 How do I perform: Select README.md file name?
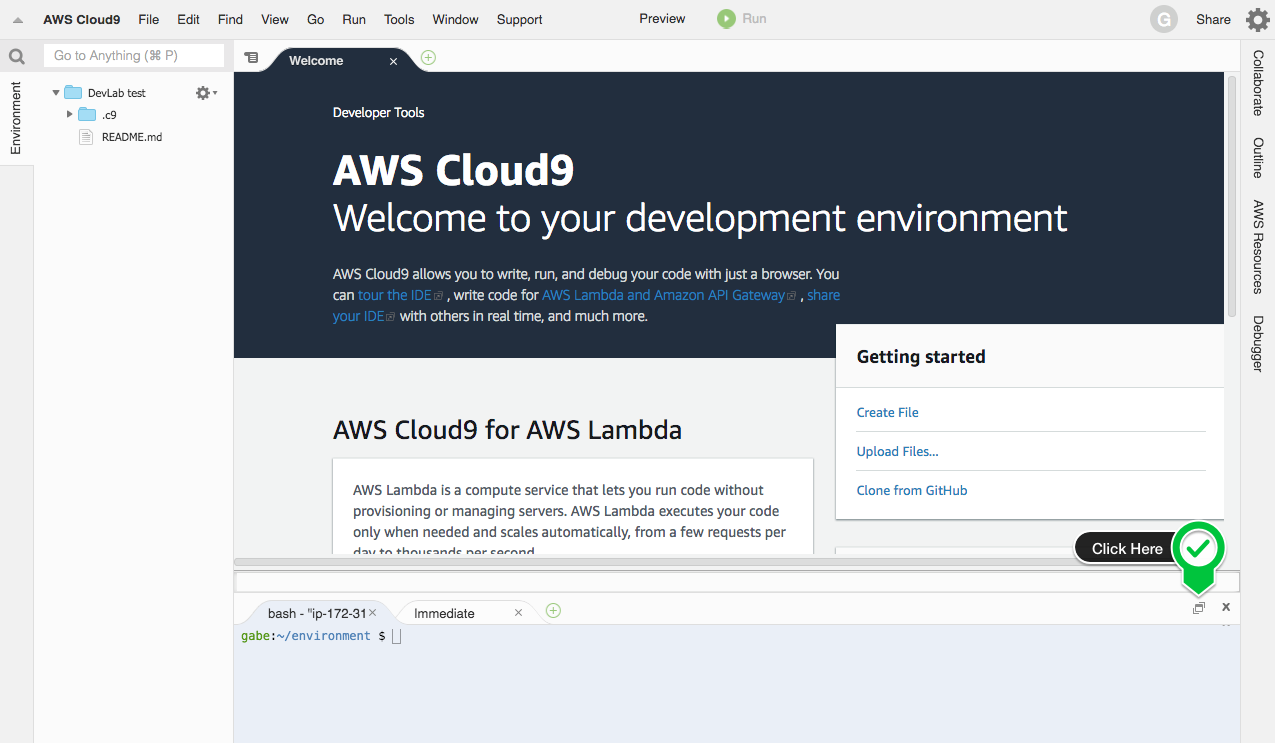pos(132,137)
